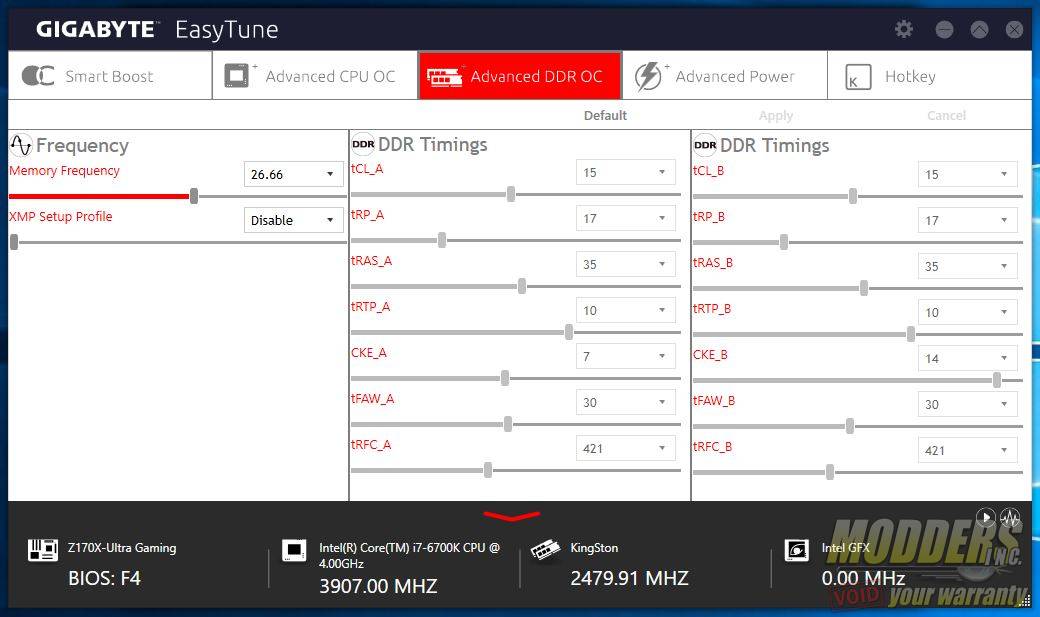
Task: Click the Advanced CPU OC chip icon
Action: click(x=236, y=76)
